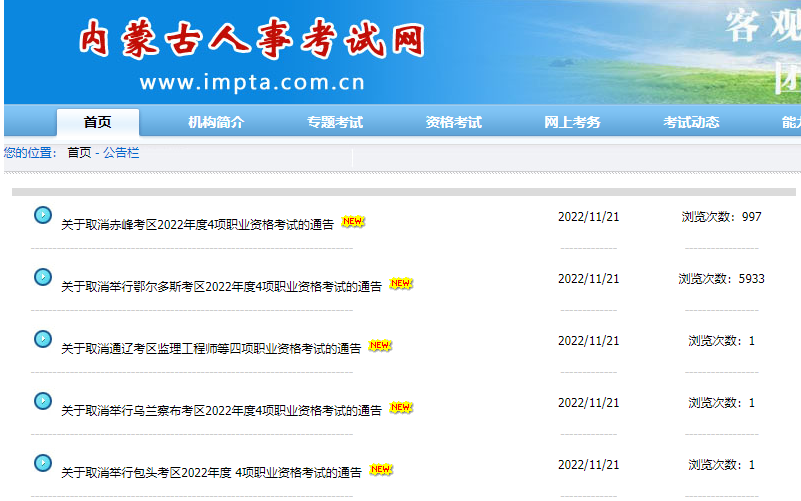Select the 首页 tab in the navigation bar

pyautogui.click(x=98, y=122)
